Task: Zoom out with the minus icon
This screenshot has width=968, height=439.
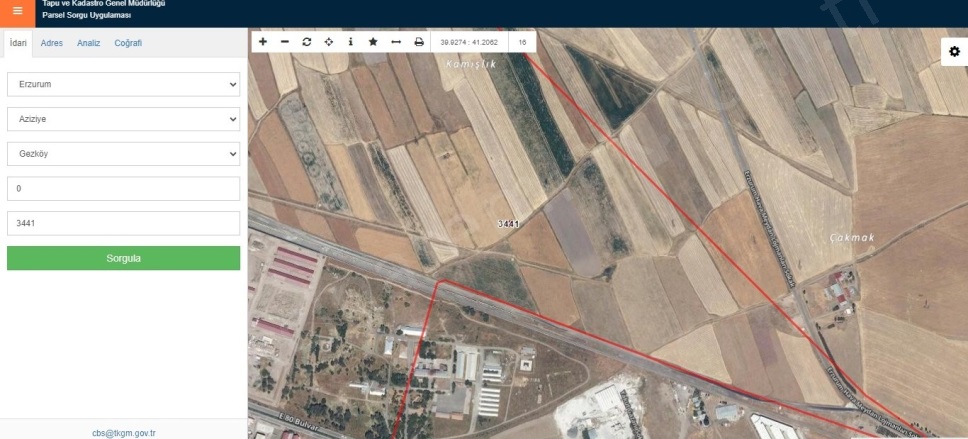Action: point(285,42)
